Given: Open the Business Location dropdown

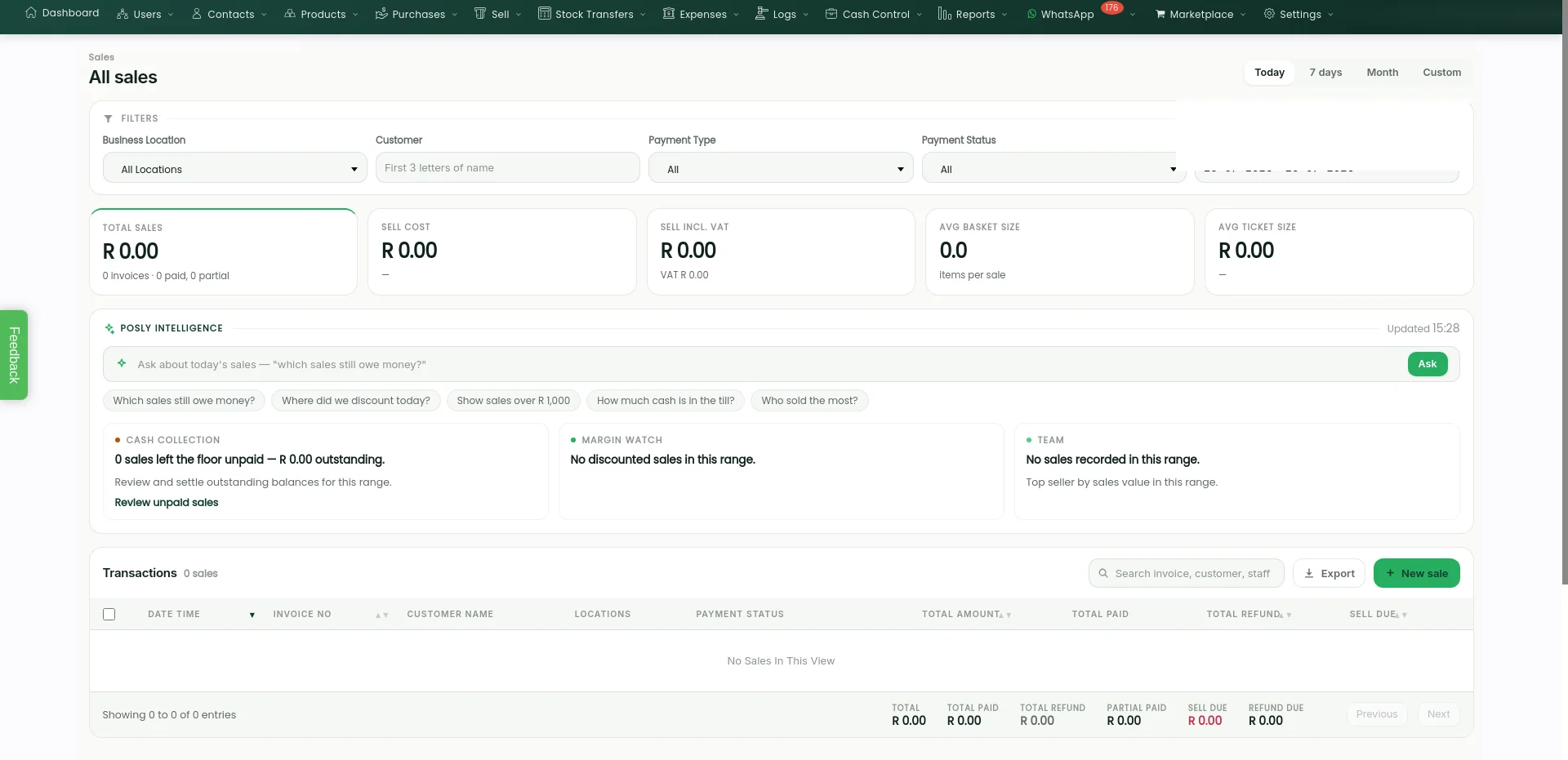Looking at the screenshot, I should [x=235, y=168].
